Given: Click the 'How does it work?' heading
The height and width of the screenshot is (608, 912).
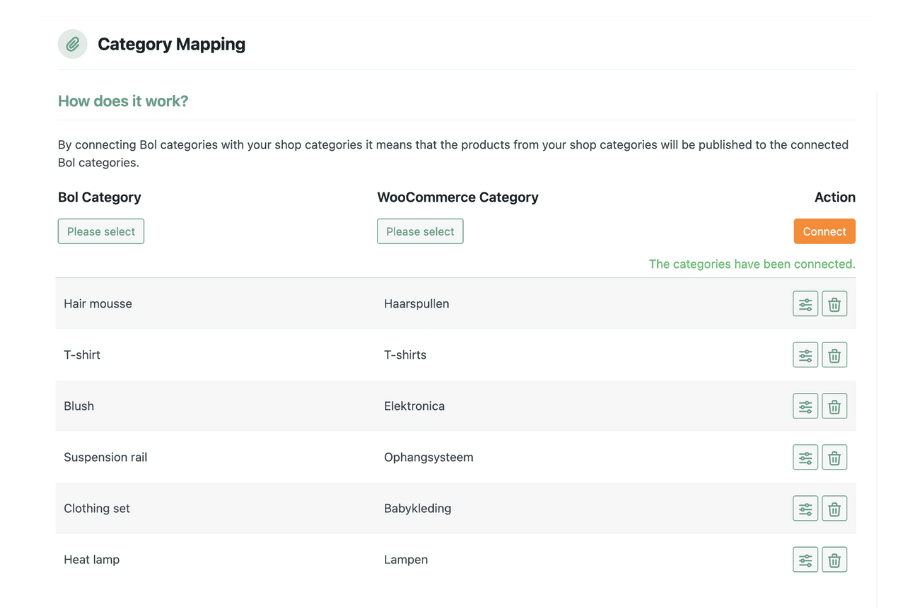Looking at the screenshot, I should pos(123,101).
